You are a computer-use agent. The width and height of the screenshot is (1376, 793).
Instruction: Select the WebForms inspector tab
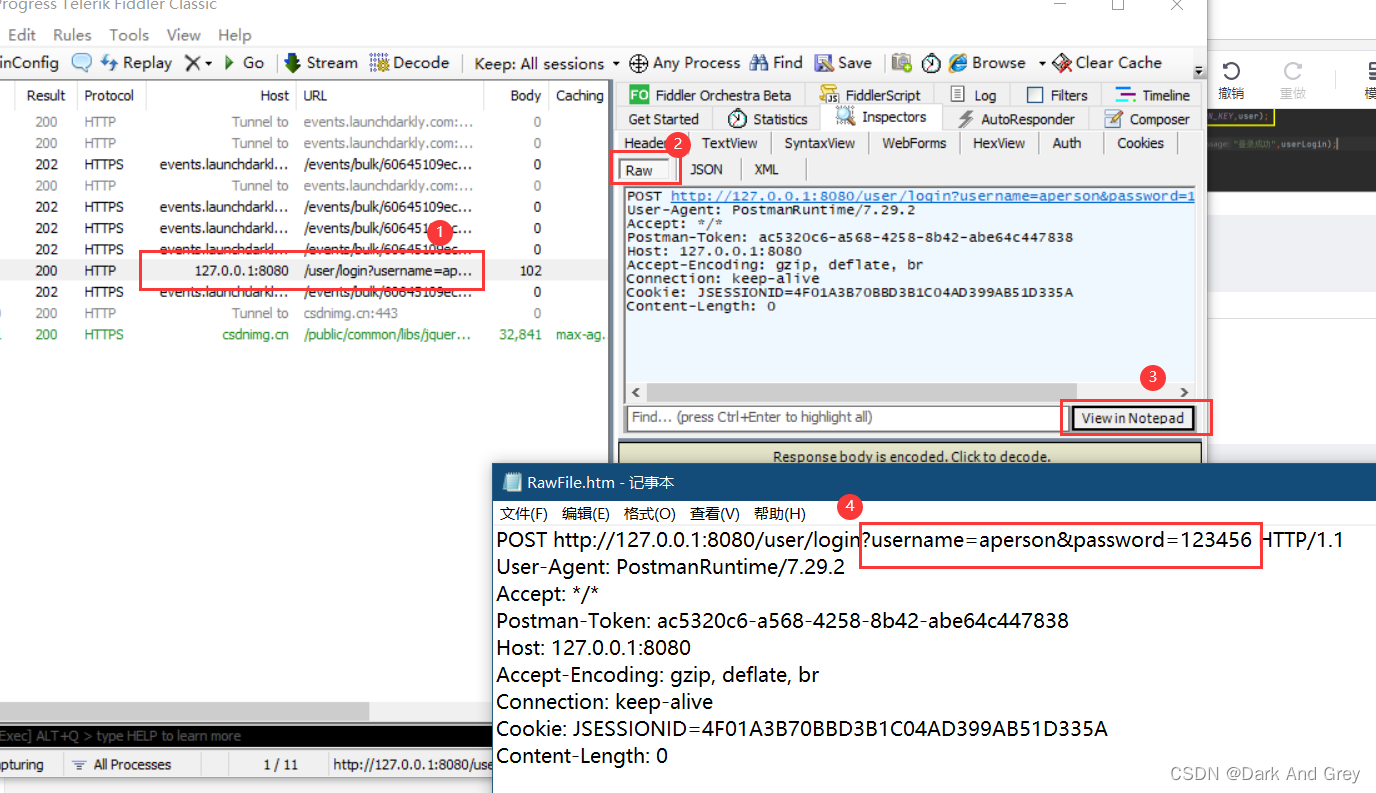(914, 143)
